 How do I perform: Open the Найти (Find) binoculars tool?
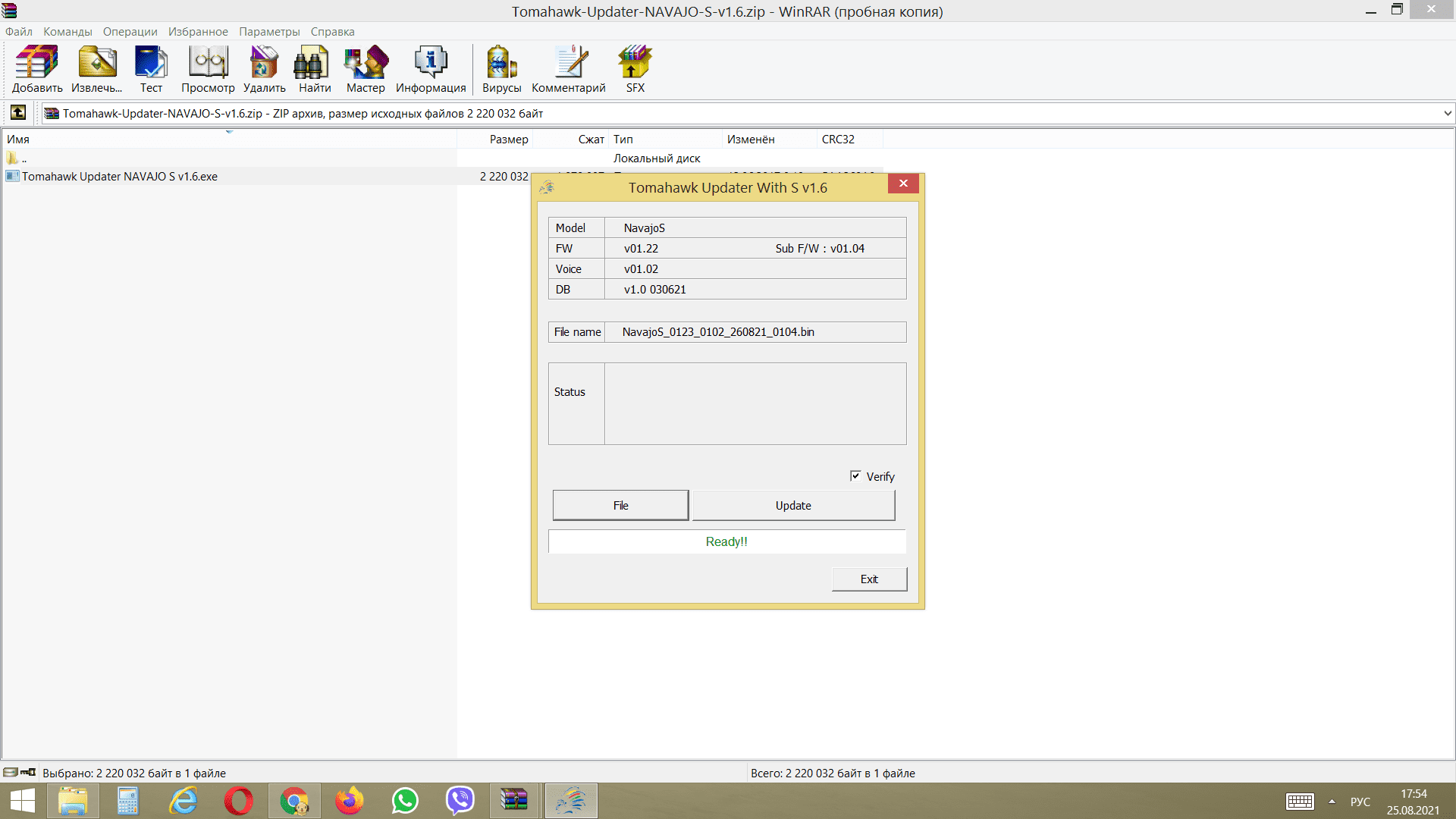[x=314, y=68]
